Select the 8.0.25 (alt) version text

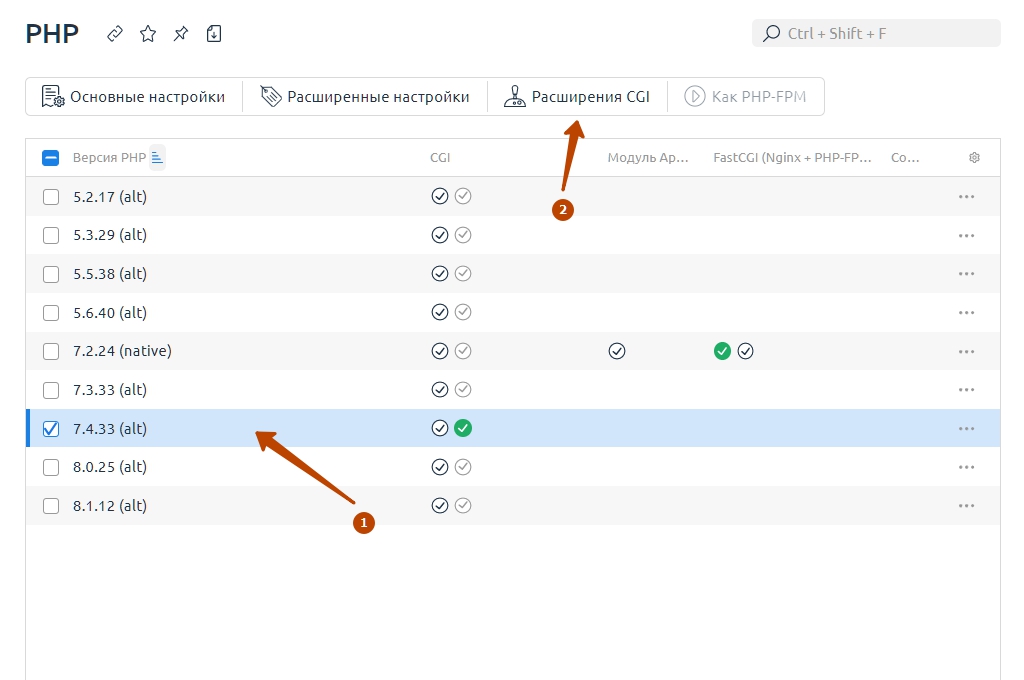[110, 467]
